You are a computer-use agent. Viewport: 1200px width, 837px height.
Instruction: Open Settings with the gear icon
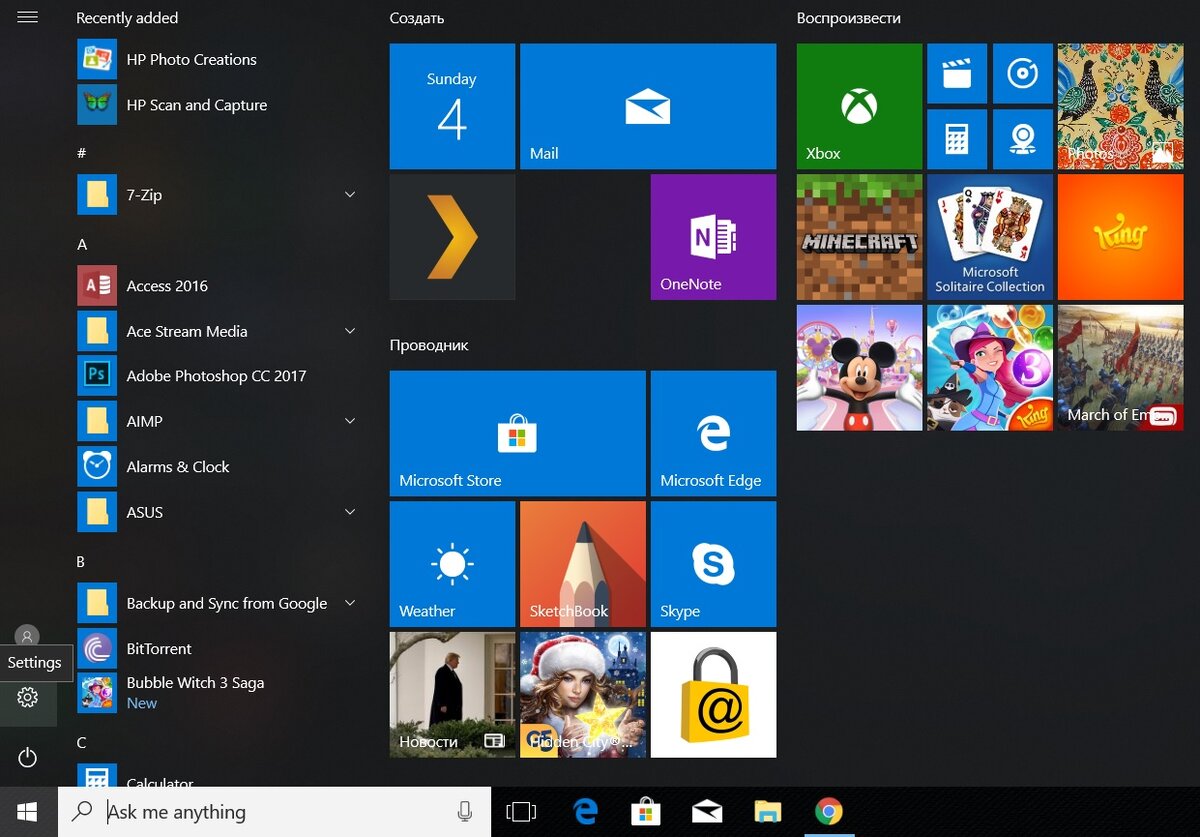coord(27,697)
